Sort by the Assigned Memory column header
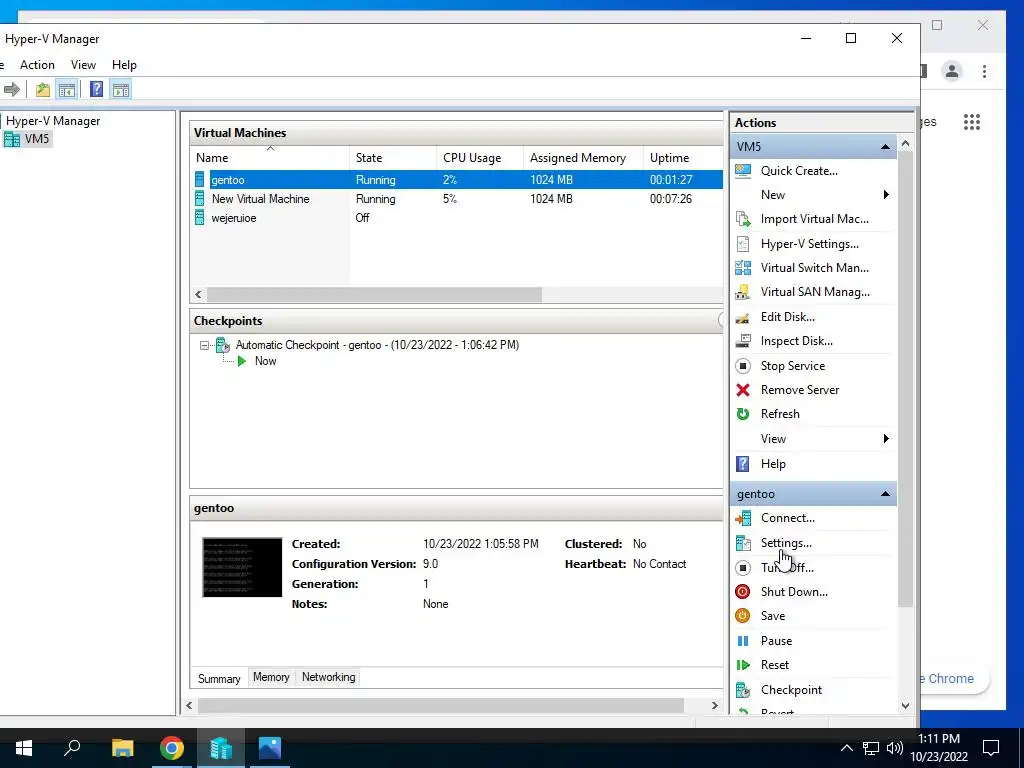Viewport: 1024px width, 768px height. [583, 157]
